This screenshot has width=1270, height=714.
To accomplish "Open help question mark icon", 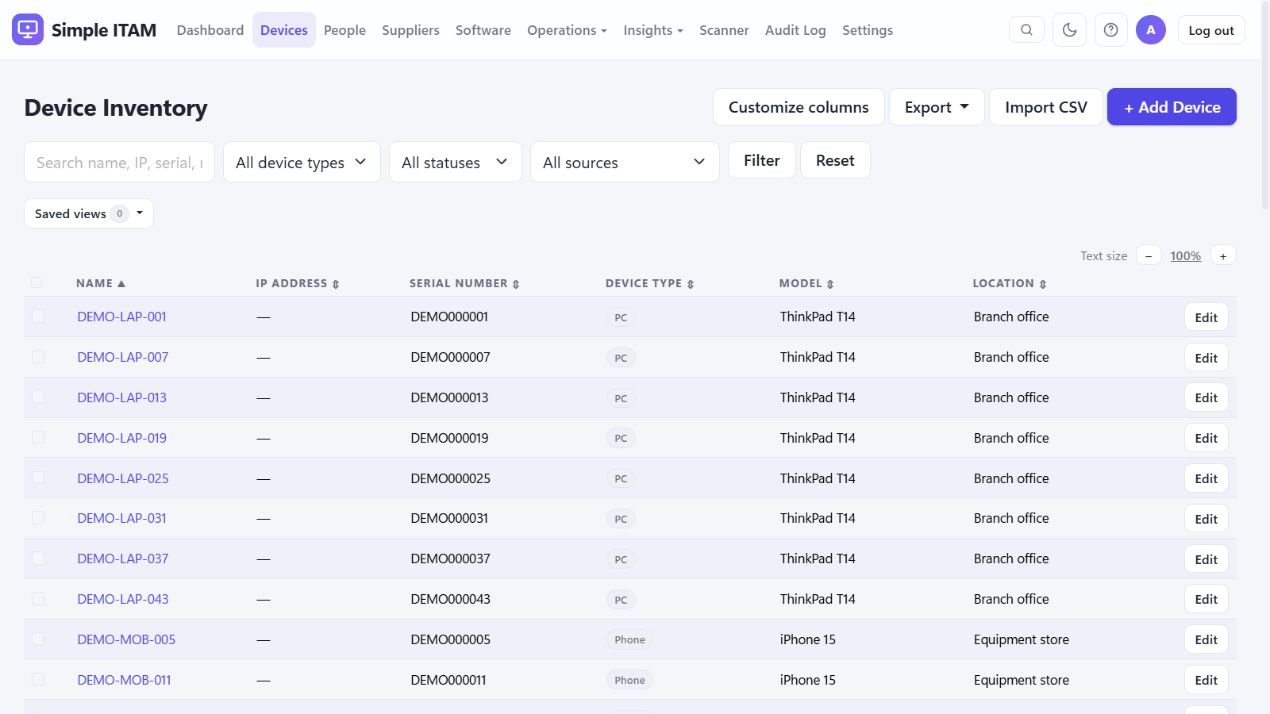I will click(x=1111, y=30).
